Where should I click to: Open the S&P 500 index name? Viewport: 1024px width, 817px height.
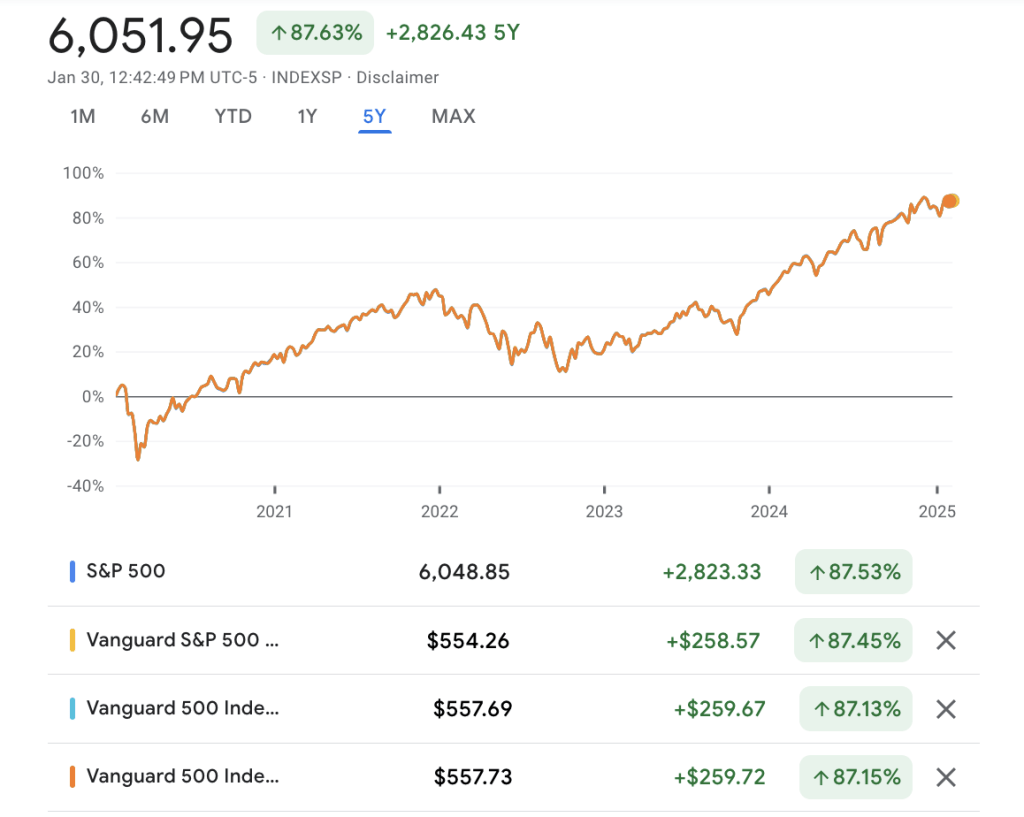pos(126,572)
